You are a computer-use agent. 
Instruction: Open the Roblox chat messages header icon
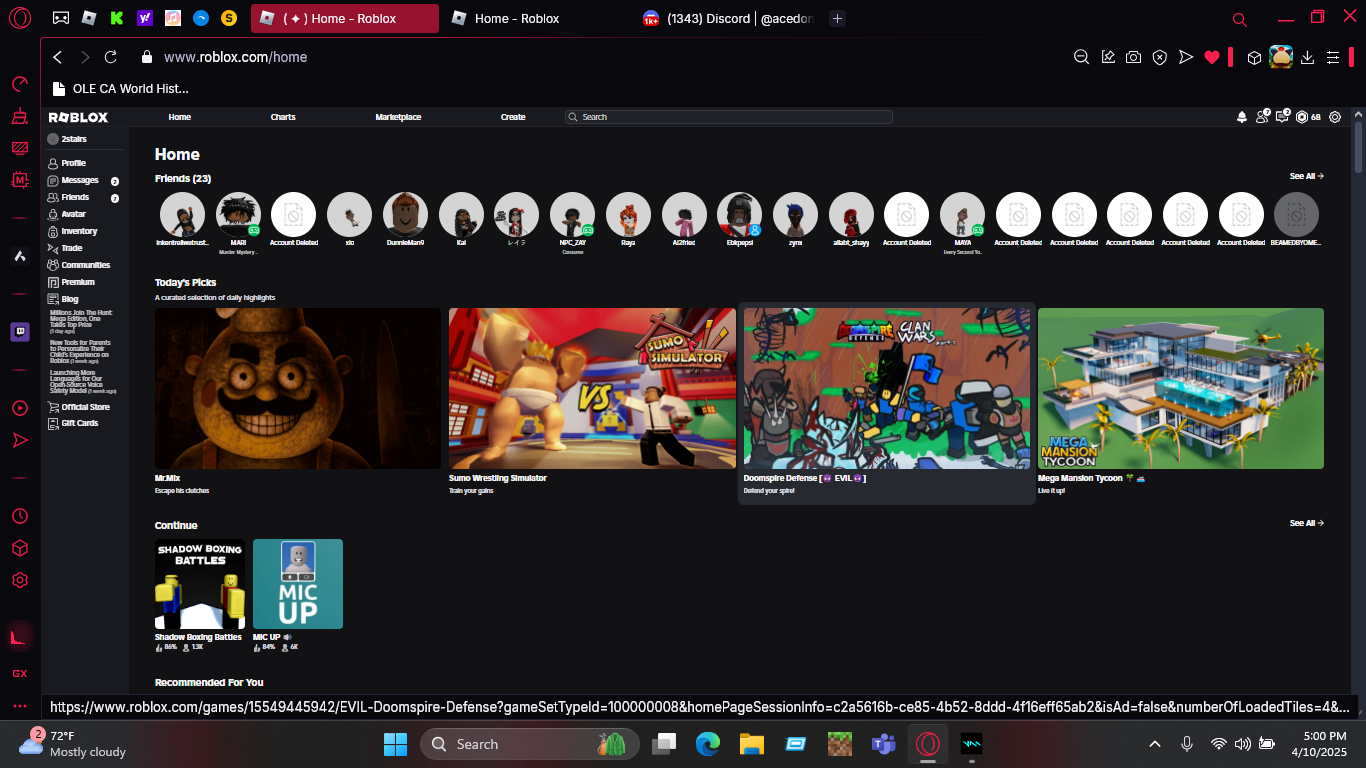coord(1283,117)
